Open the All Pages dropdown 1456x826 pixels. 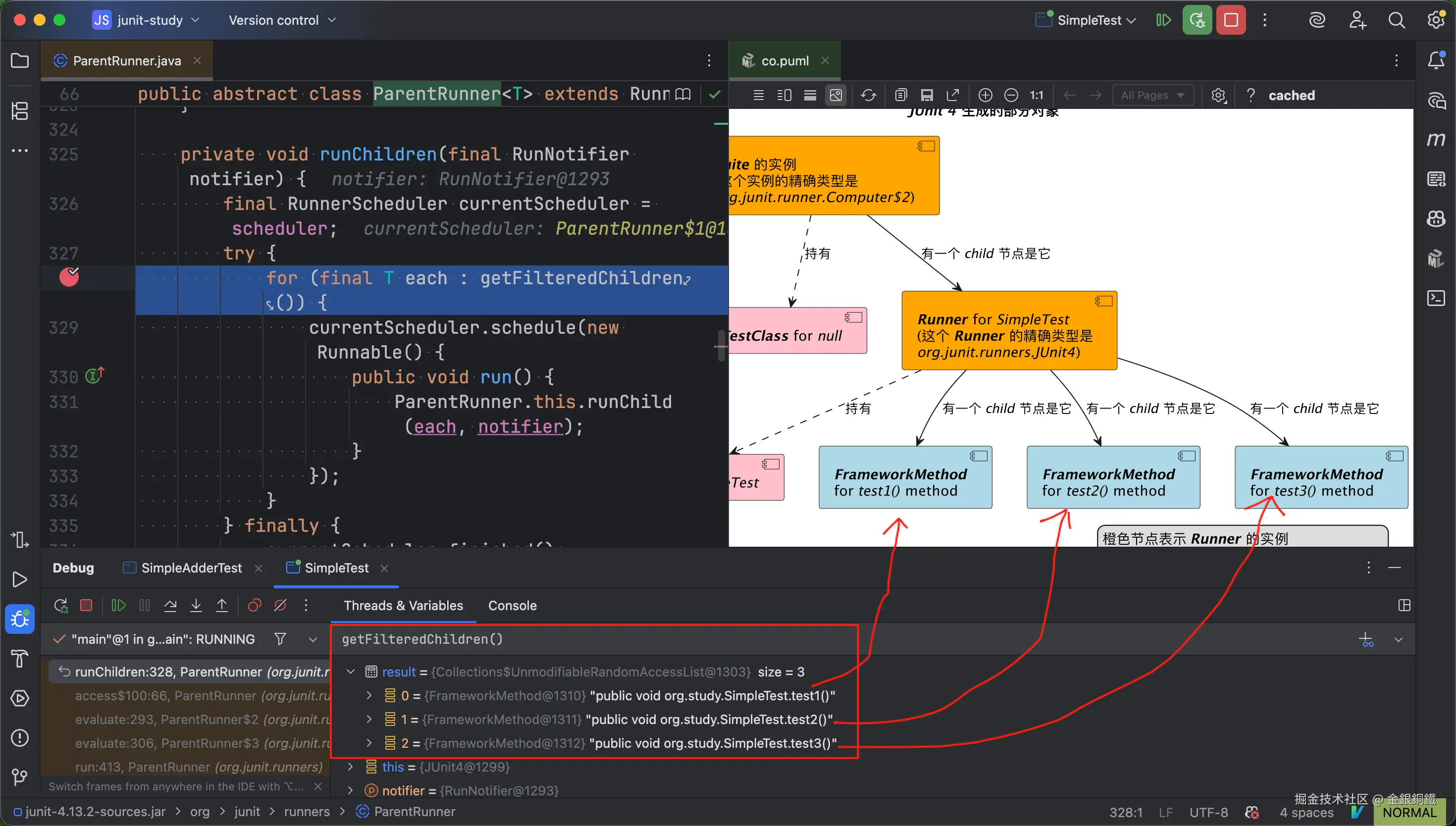1152,95
